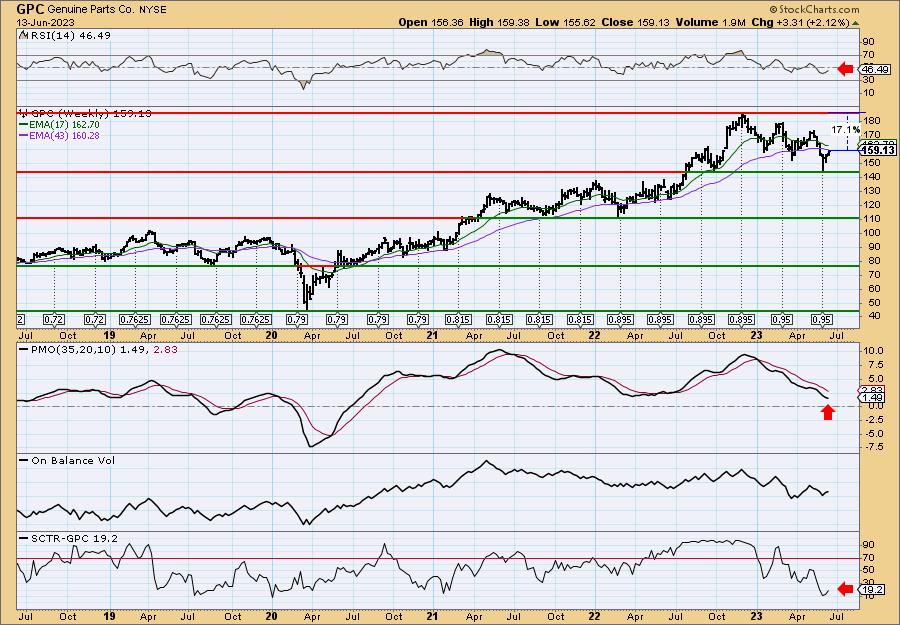
Task: Click the bold 159.13 price axis tag
Action: (878, 150)
